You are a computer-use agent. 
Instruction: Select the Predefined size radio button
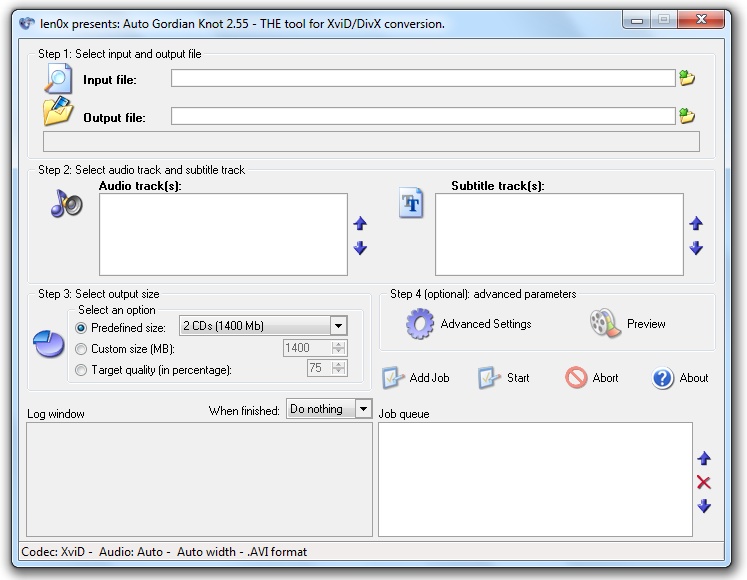(x=81, y=328)
